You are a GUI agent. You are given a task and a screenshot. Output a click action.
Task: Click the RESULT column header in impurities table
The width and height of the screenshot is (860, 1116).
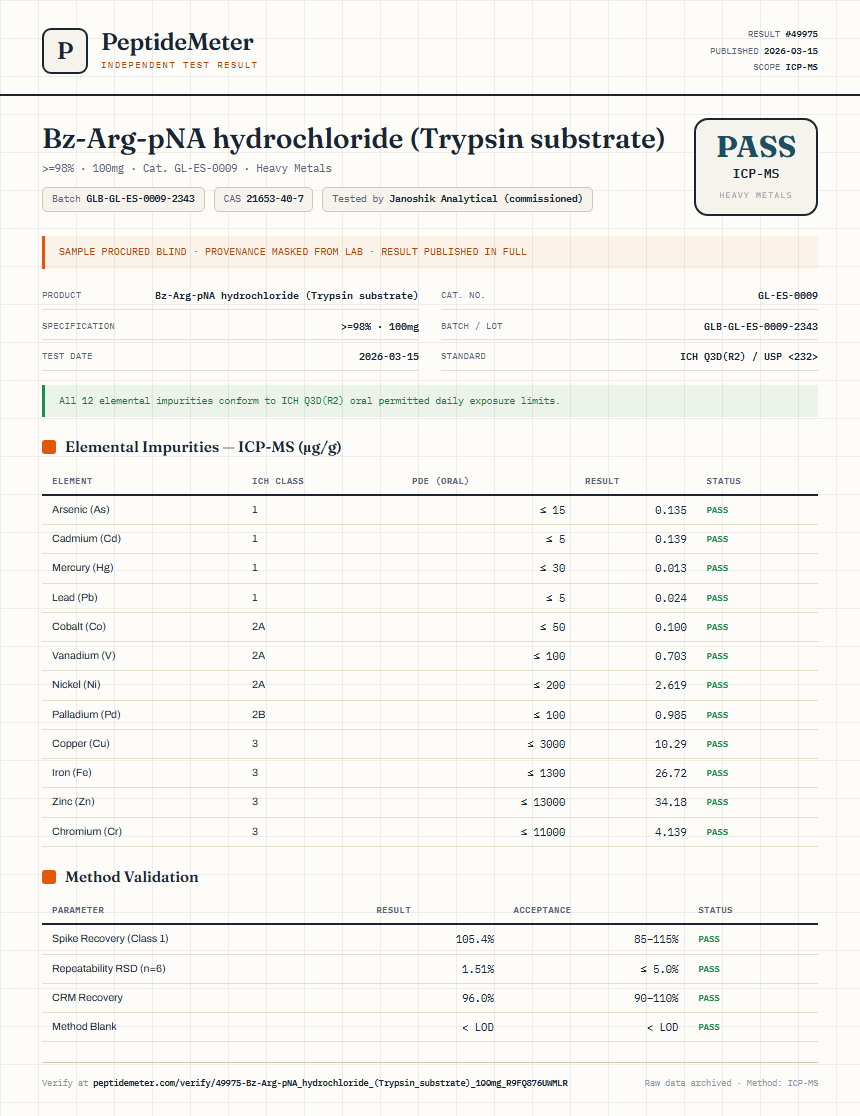pos(602,481)
